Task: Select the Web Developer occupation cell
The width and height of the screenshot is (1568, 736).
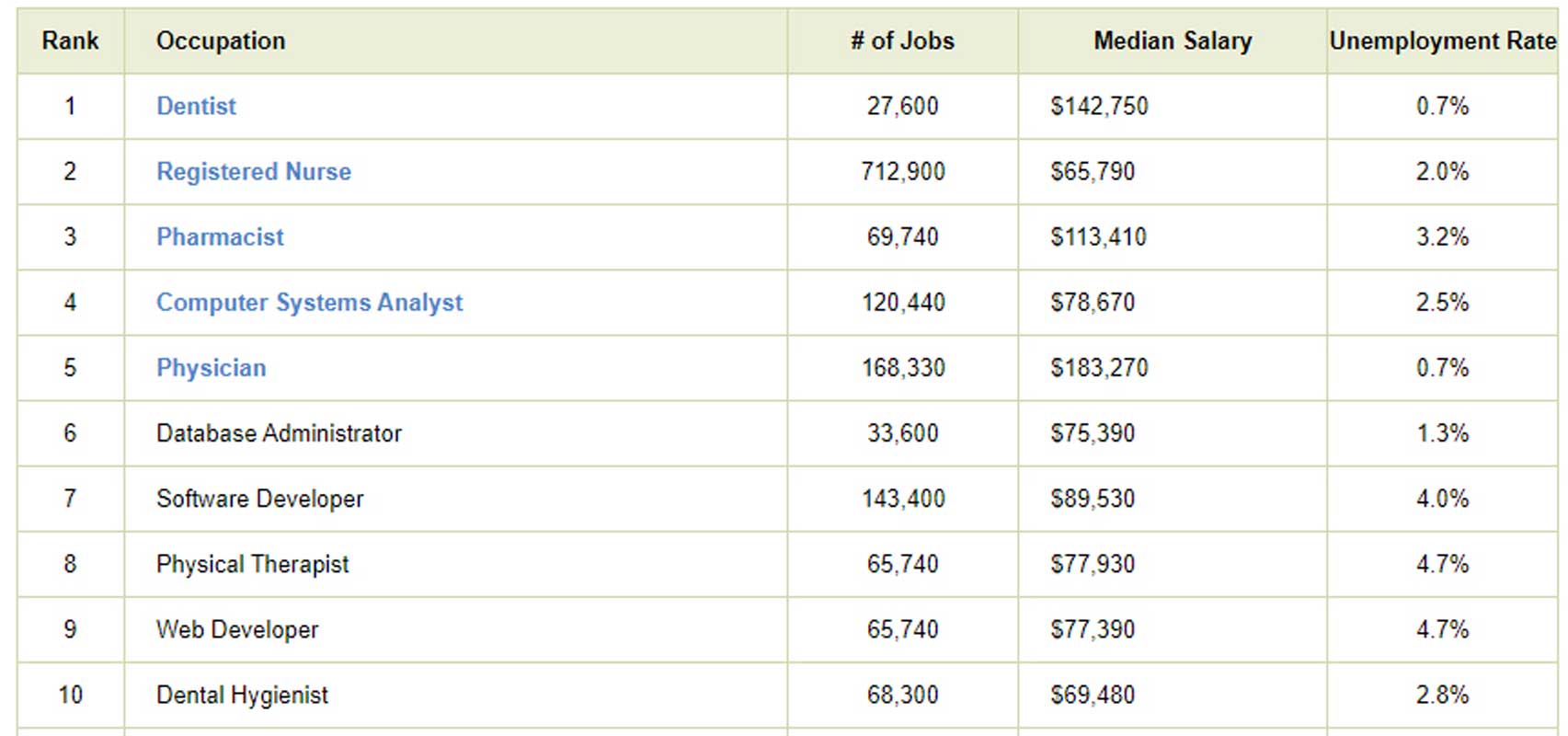Action: [237, 629]
